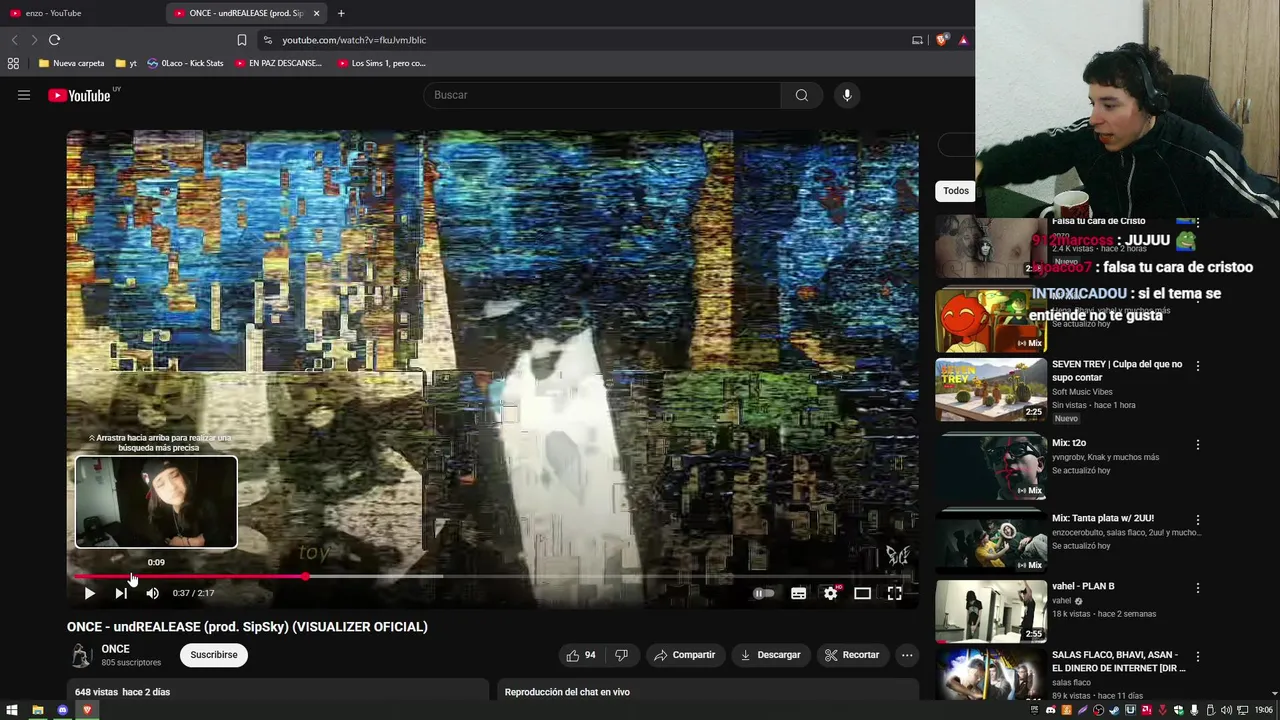Click the search magnifier button

point(801,95)
